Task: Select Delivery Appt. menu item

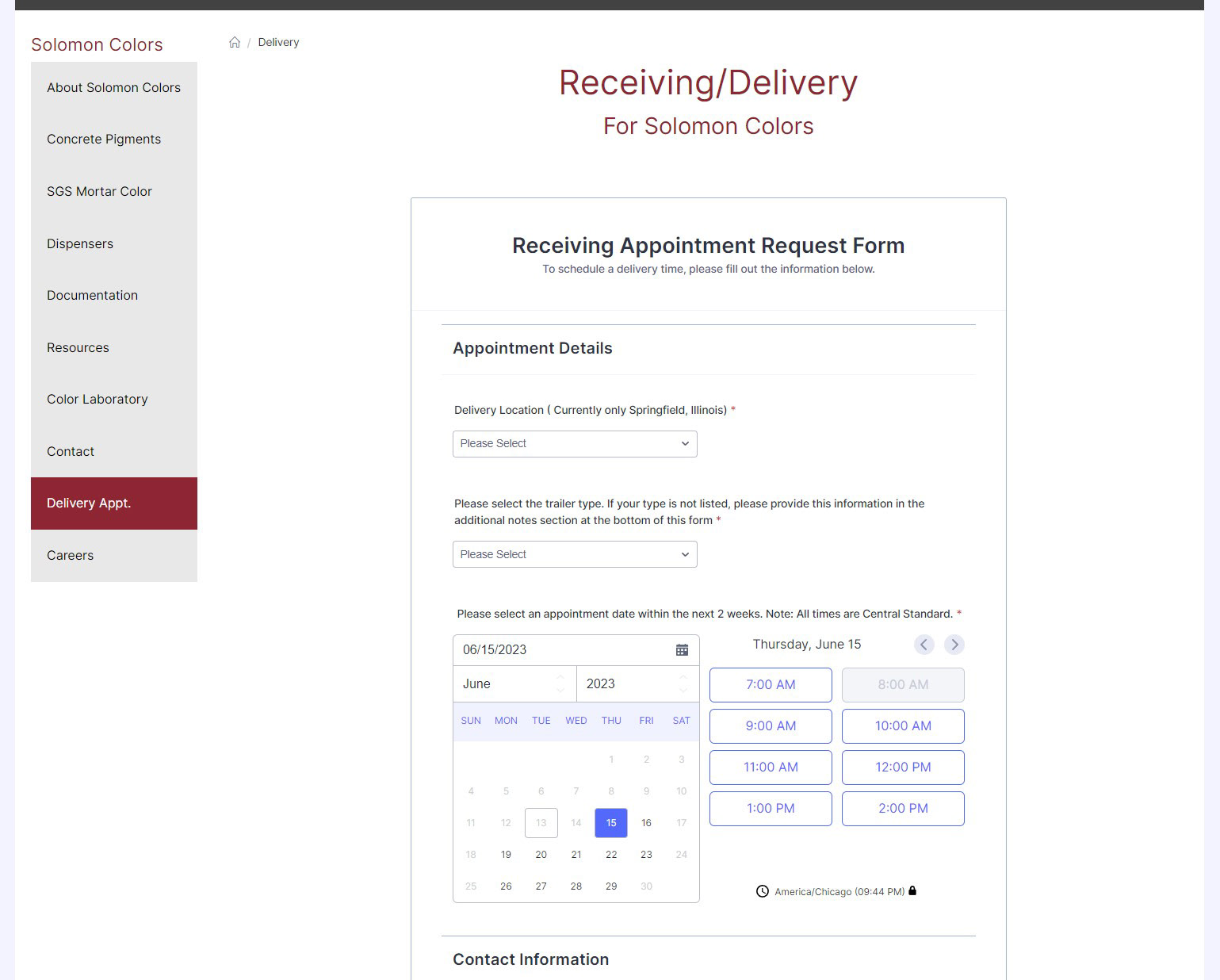Action: pos(114,503)
